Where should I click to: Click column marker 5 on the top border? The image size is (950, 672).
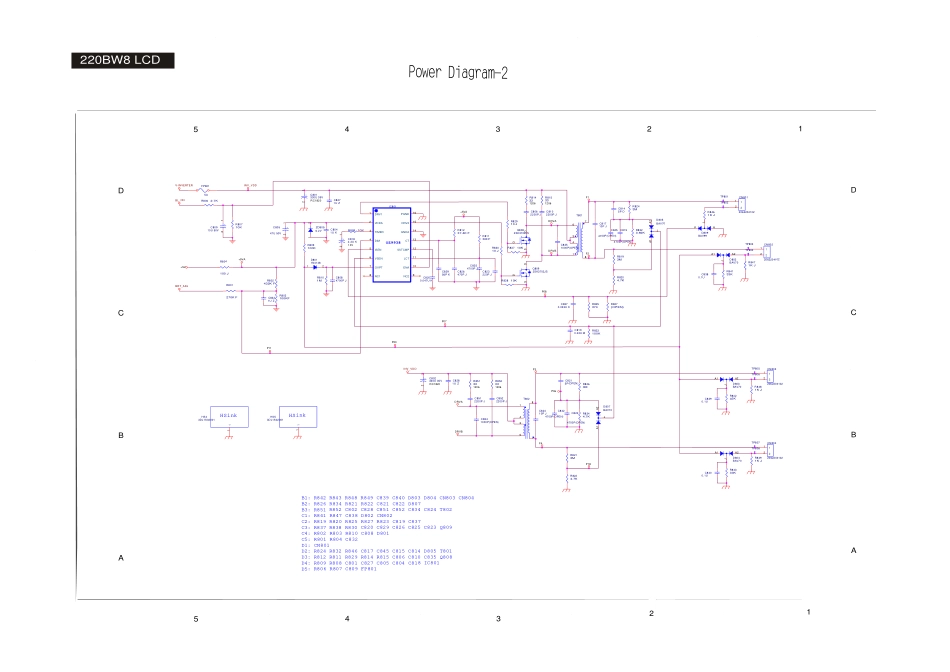coord(196,129)
